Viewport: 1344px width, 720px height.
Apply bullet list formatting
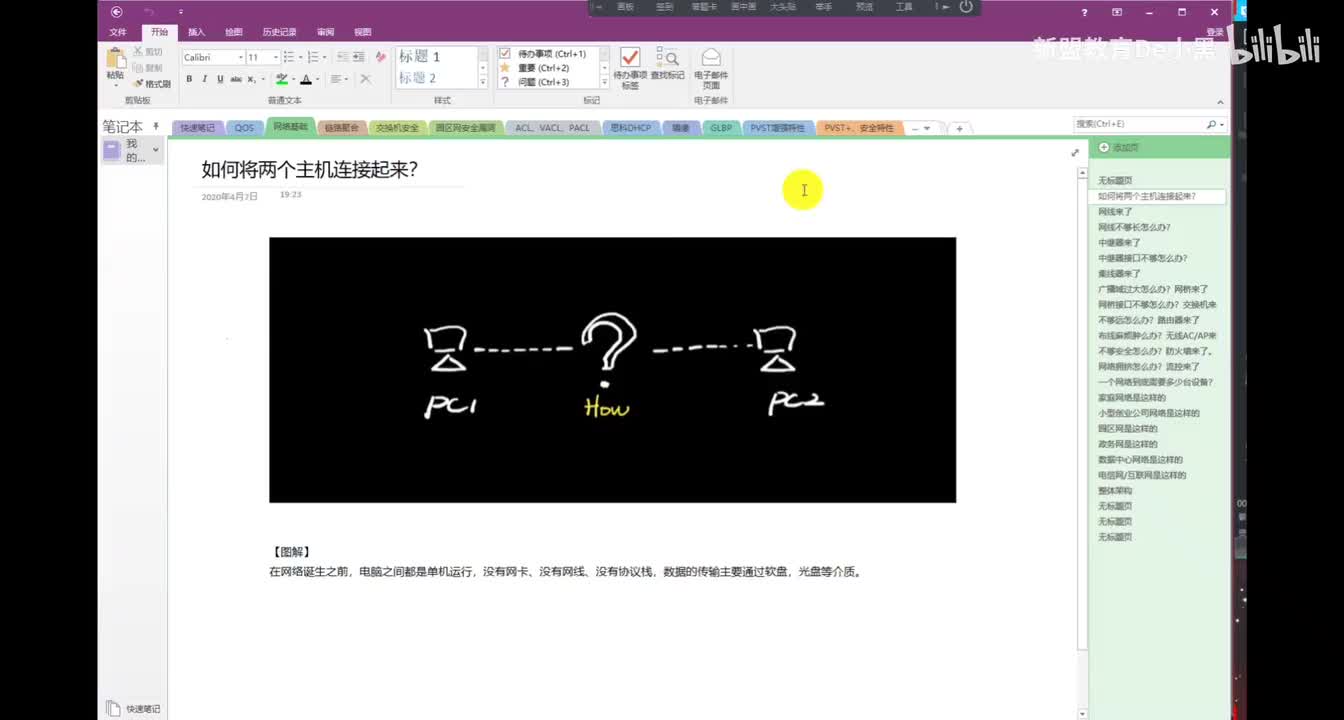pos(288,57)
